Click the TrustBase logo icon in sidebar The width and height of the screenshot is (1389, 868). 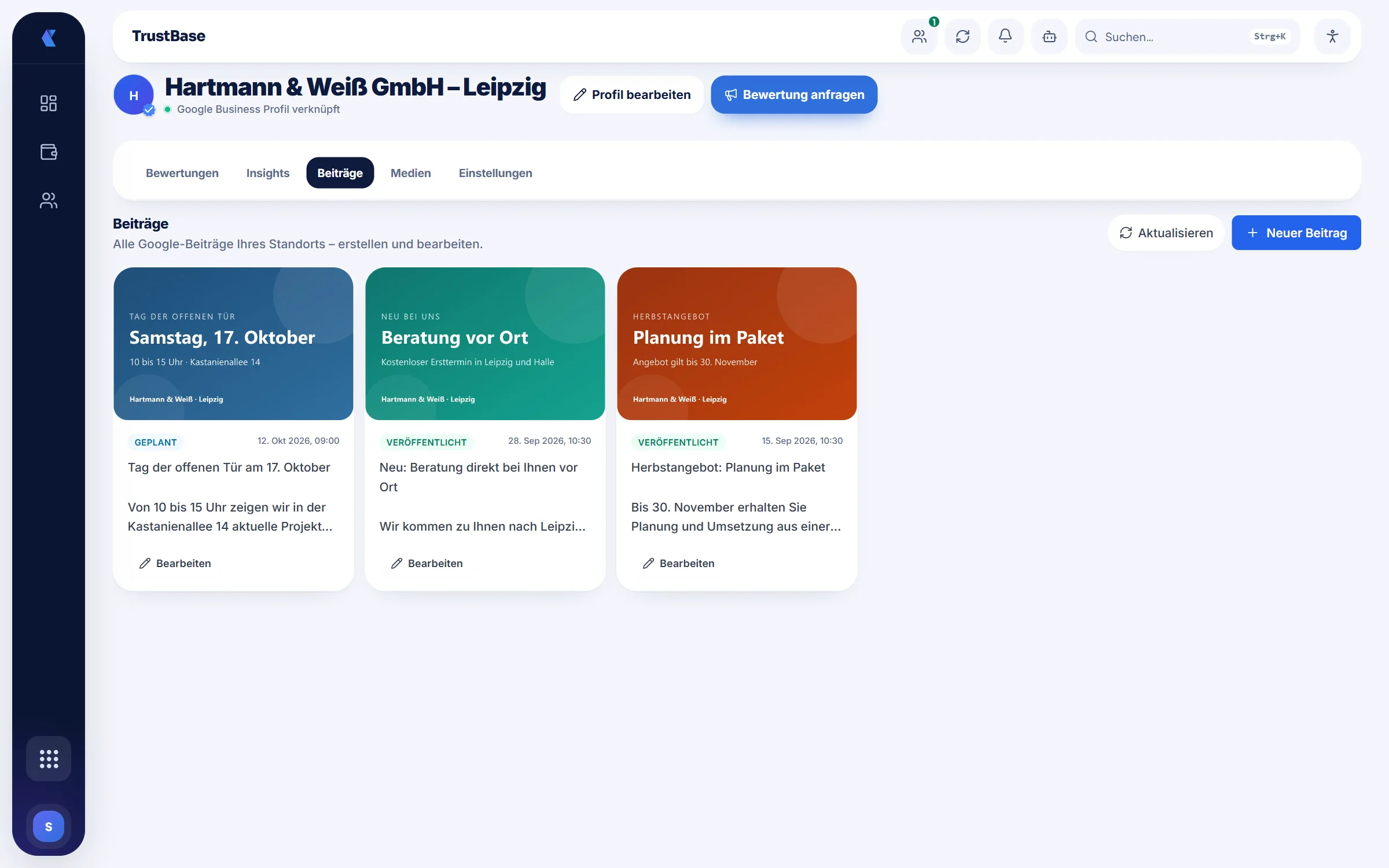pos(49,38)
